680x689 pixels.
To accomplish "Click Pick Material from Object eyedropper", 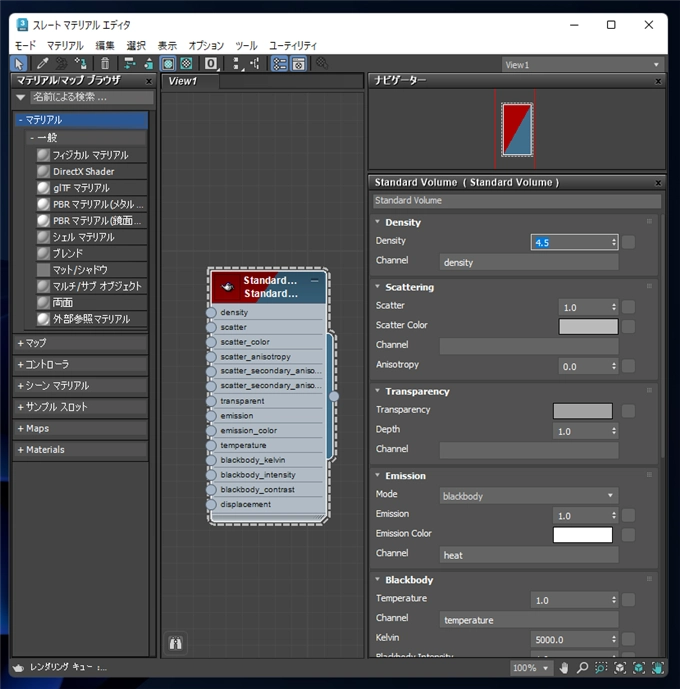I will (x=42, y=64).
